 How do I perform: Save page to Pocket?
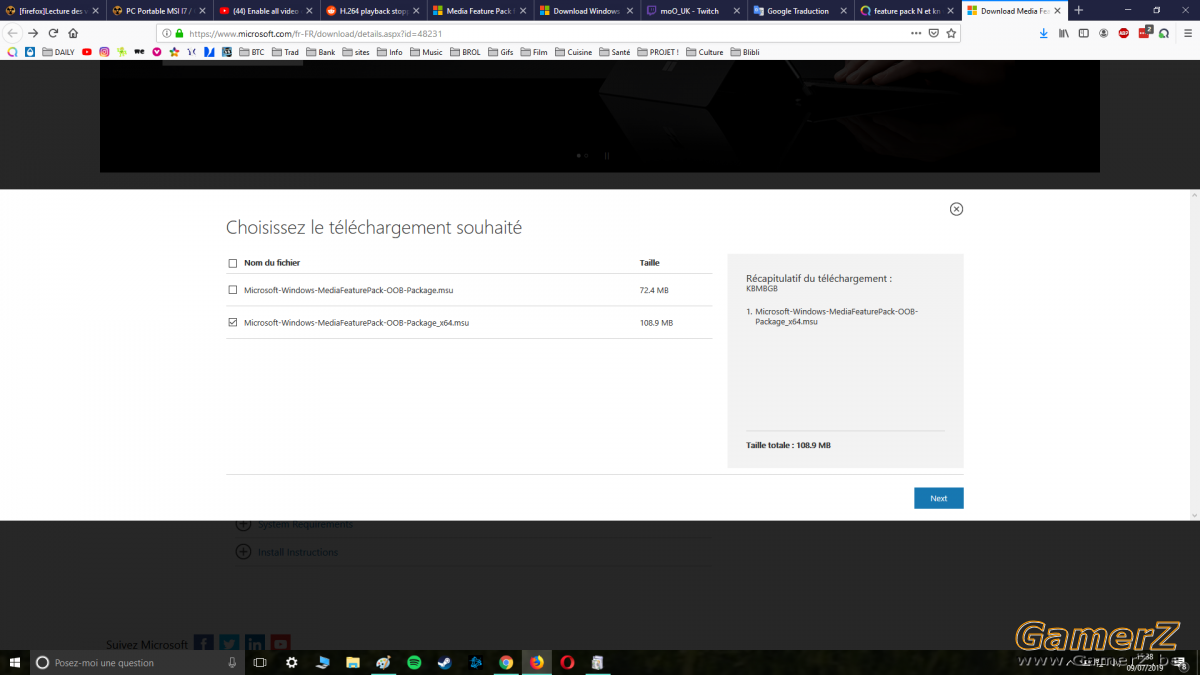[x=934, y=33]
